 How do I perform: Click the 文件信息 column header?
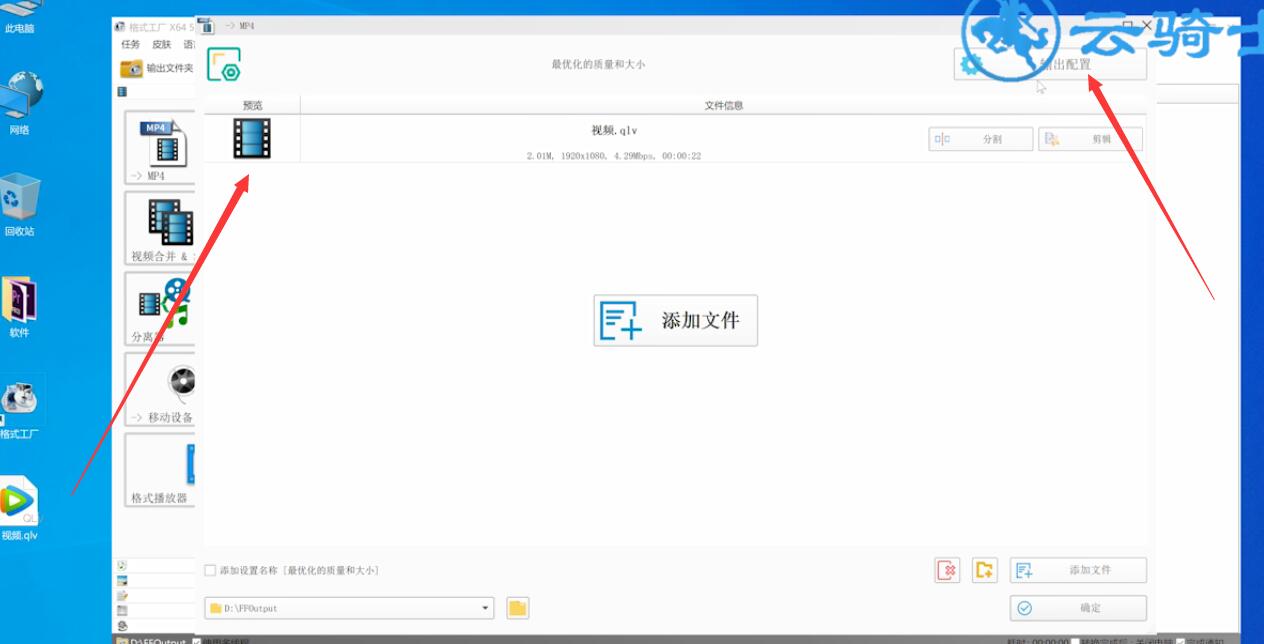coord(724,105)
